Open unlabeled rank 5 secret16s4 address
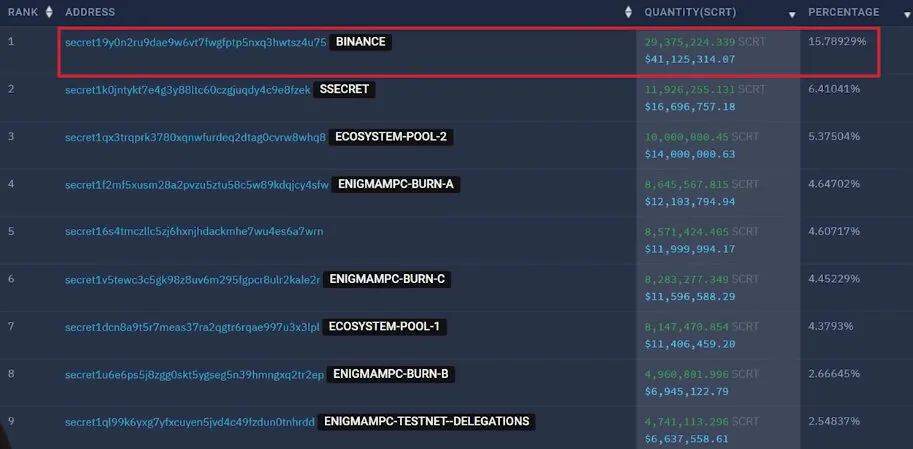Screen dimensions: 913x449 click(x=194, y=232)
